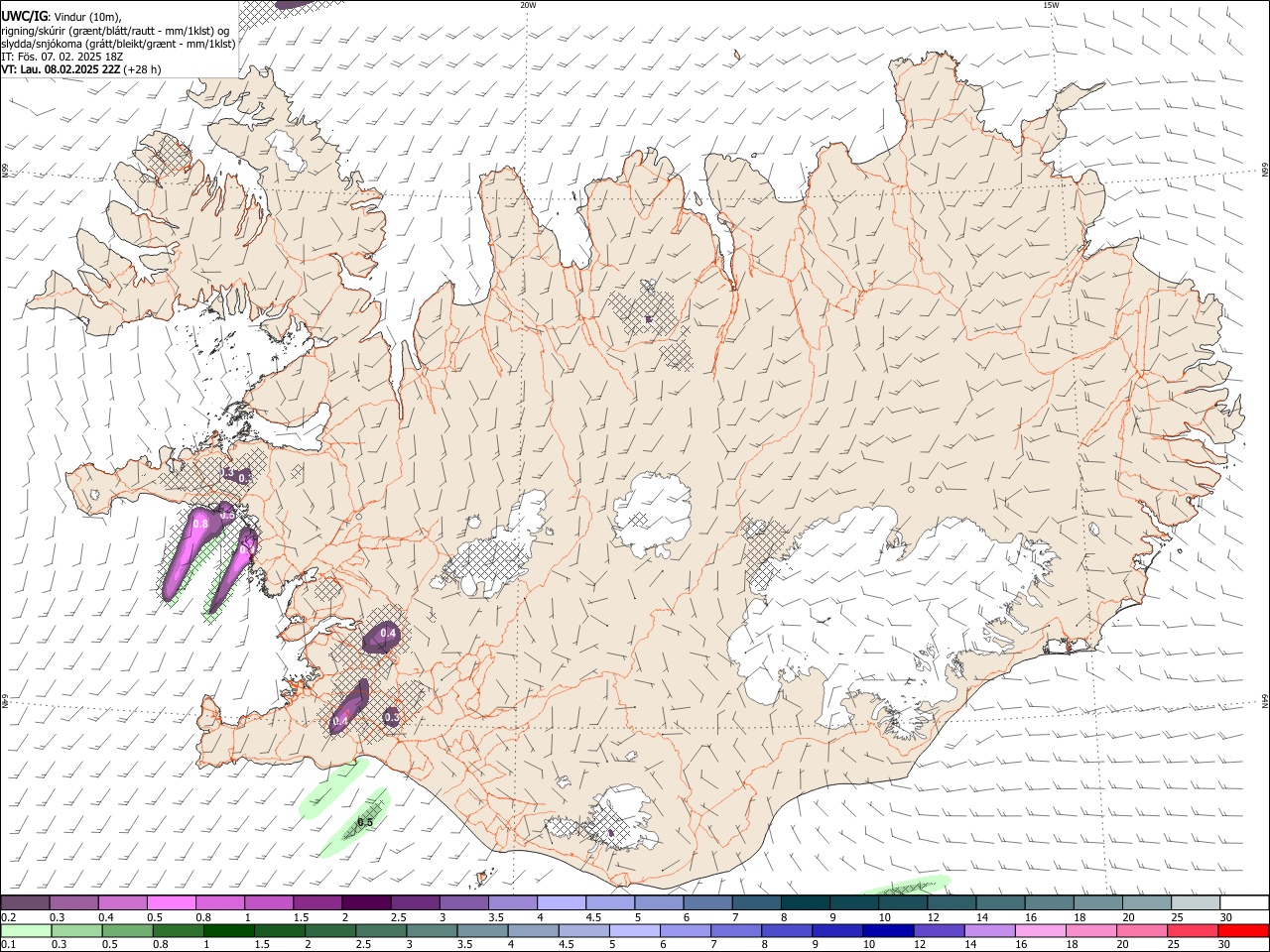The width and height of the screenshot is (1270, 952).
Task: Click the 'VT: Lau. 08.02.2025 22Z' valid time
Action: pyautogui.click(x=62, y=69)
